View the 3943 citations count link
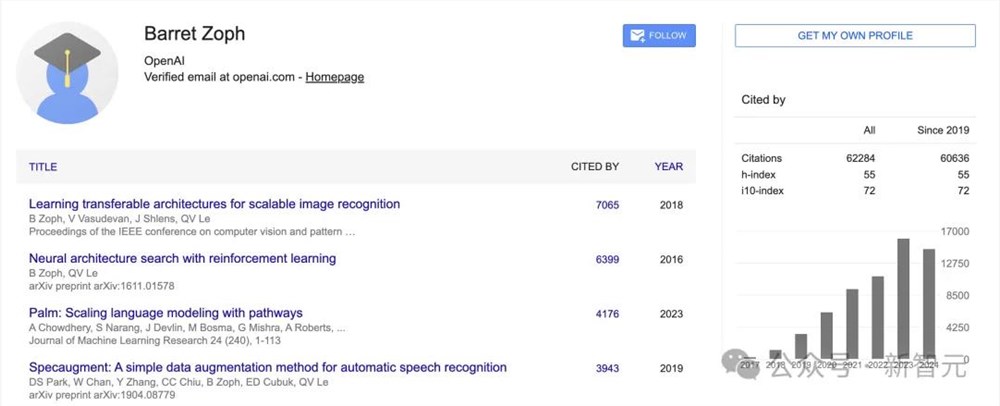Image resolution: width=1000 pixels, height=406 pixels. 607,368
